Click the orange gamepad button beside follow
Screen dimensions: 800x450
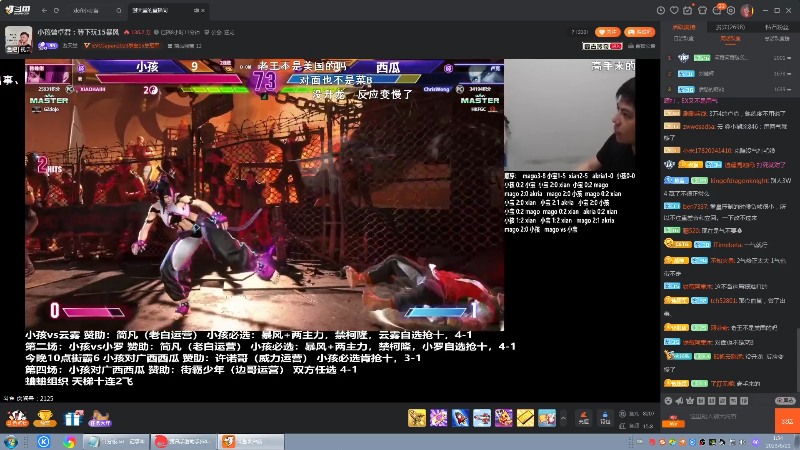click(x=639, y=32)
